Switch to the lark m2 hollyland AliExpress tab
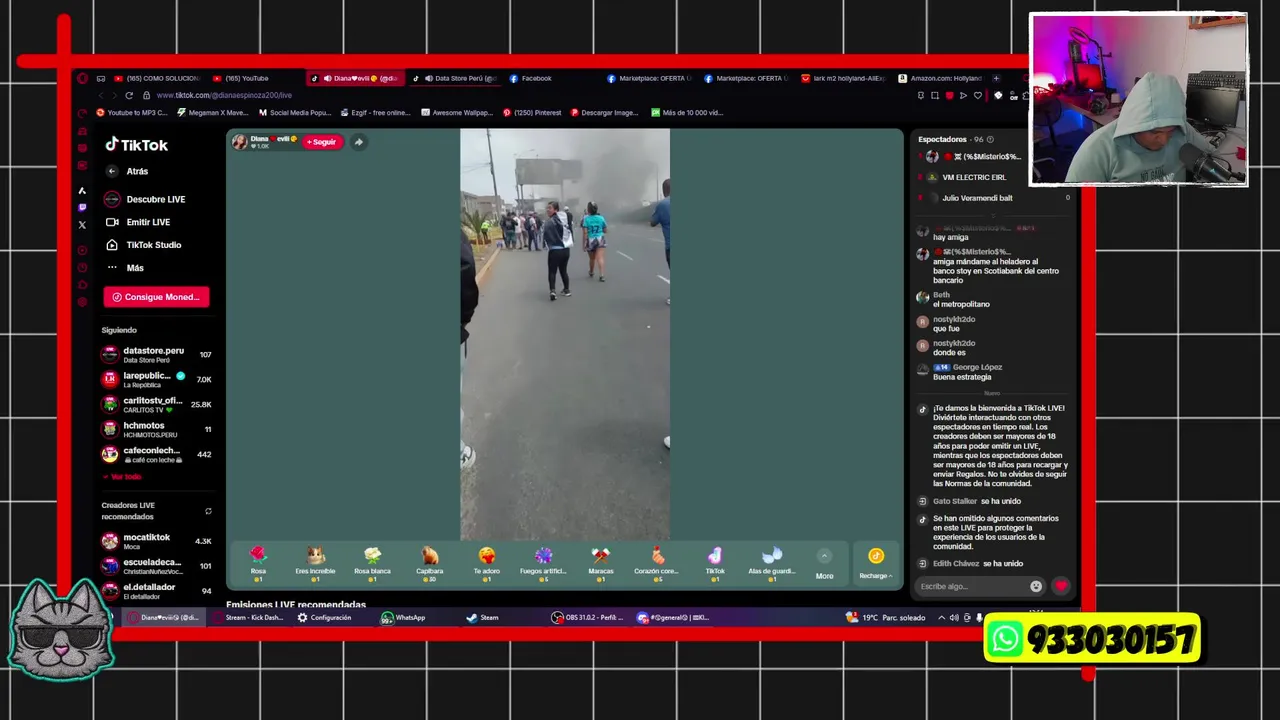The height and width of the screenshot is (720, 1280). click(x=844, y=78)
